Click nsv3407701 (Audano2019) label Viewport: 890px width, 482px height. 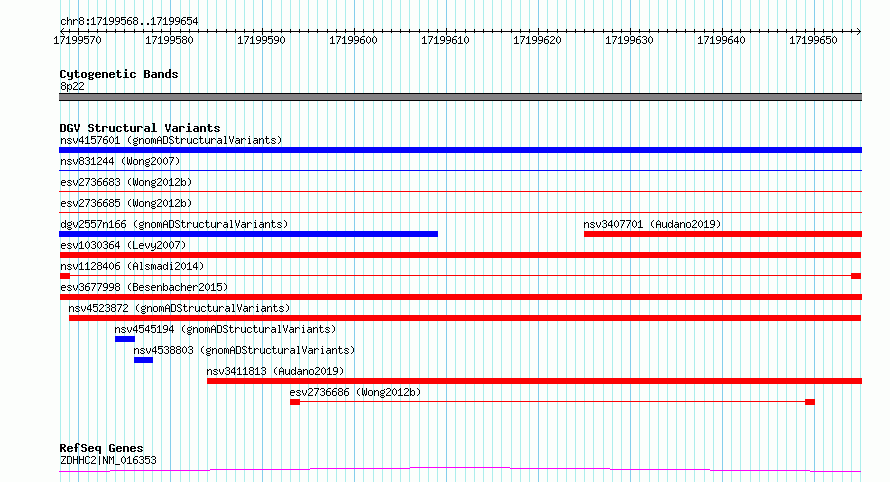coord(652,224)
